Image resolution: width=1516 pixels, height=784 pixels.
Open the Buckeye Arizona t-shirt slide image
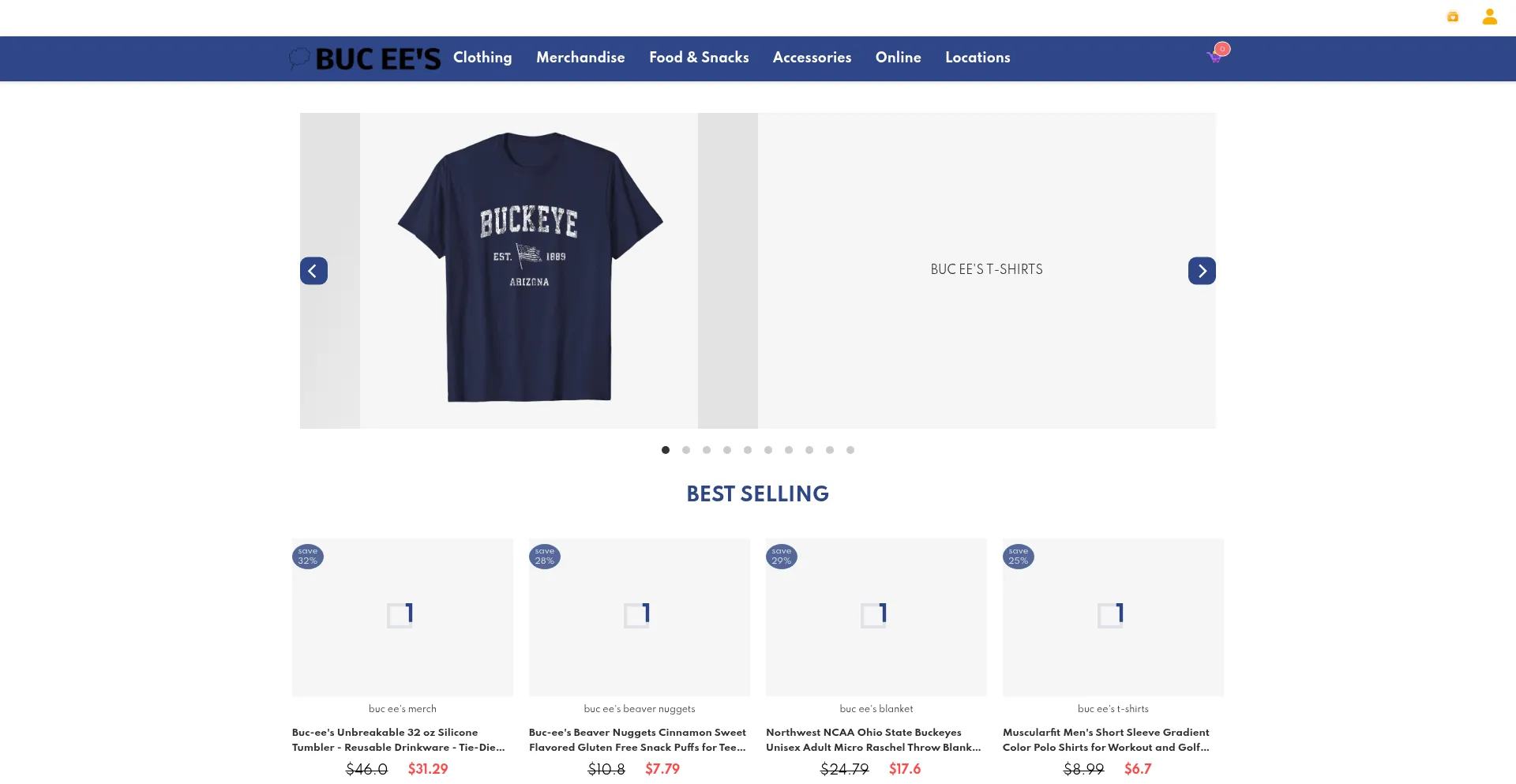529,271
